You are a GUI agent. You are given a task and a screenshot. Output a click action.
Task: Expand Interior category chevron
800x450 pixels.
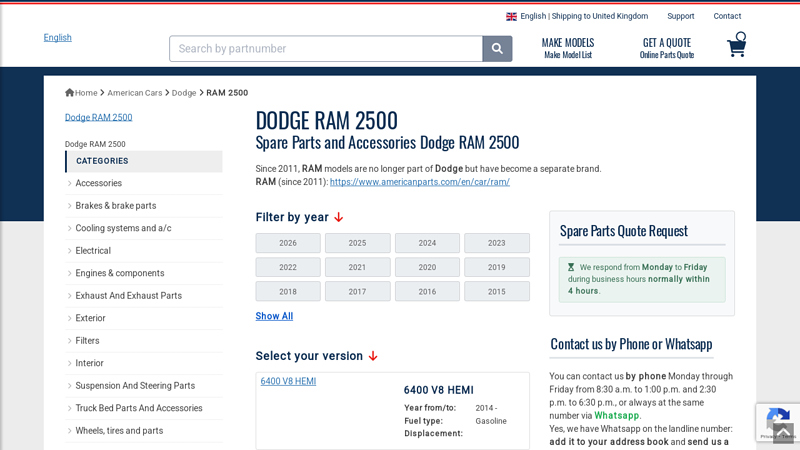coord(69,363)
